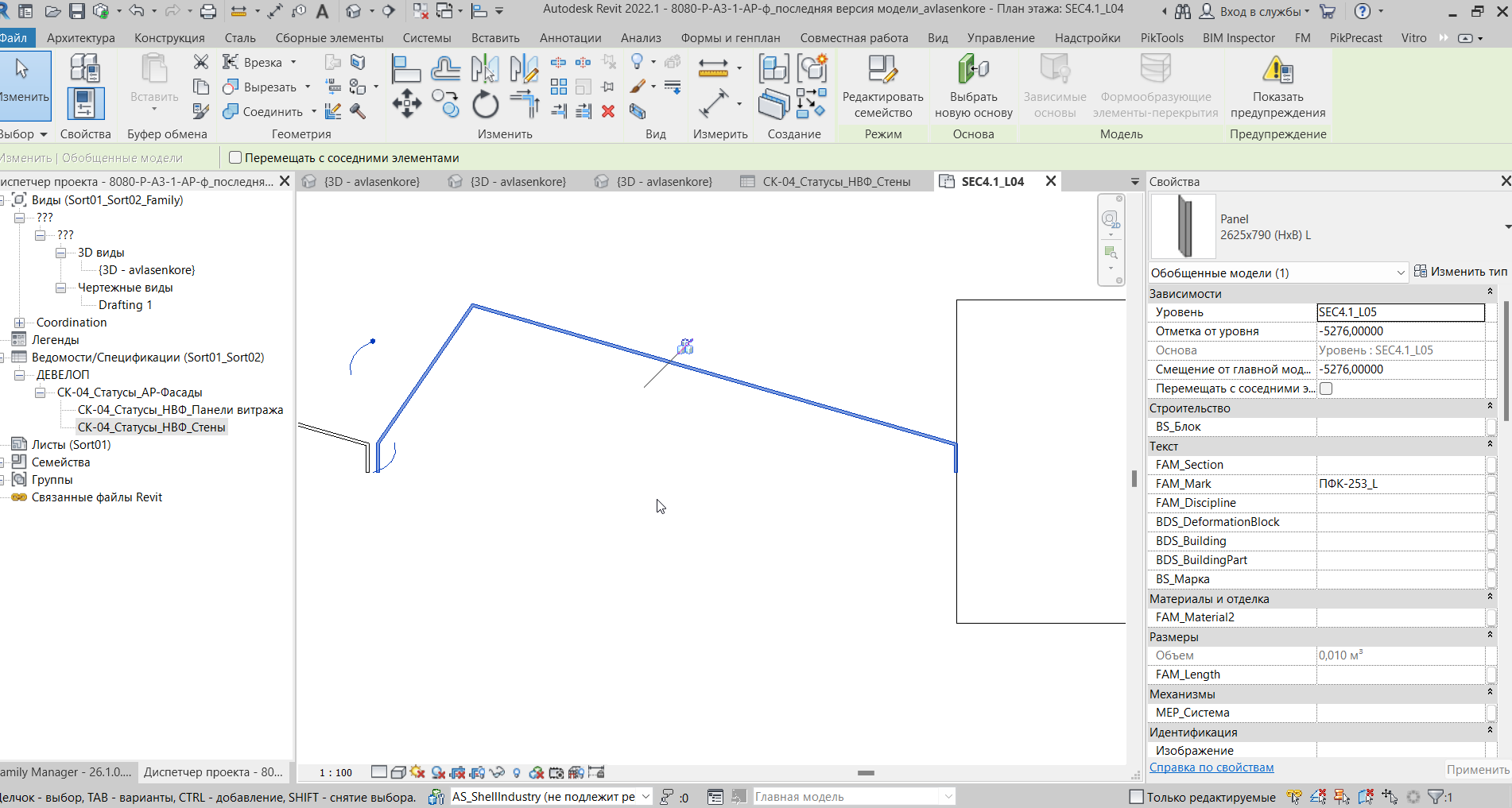Image resolution: width=1512 pixels, height=808 pixels.
Task: Open the 'Файл' menu
Action: point(14,38)
